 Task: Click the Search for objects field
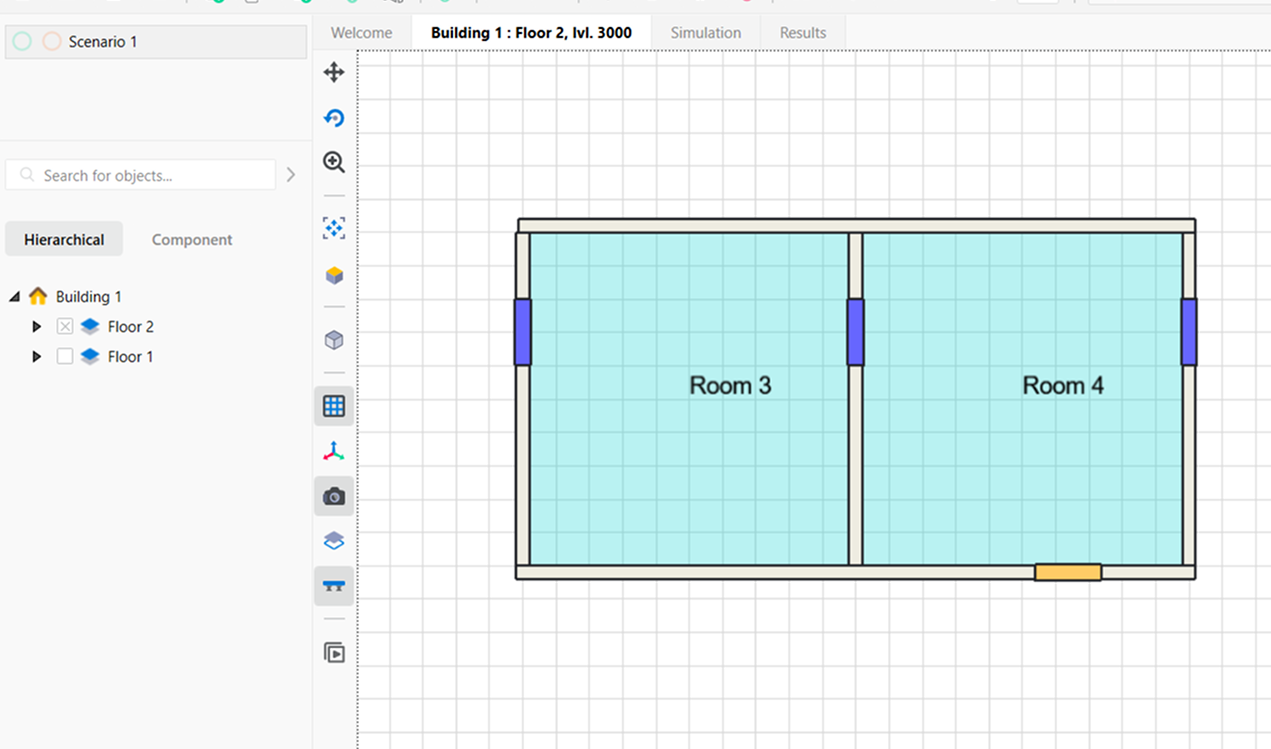point(150,175)
